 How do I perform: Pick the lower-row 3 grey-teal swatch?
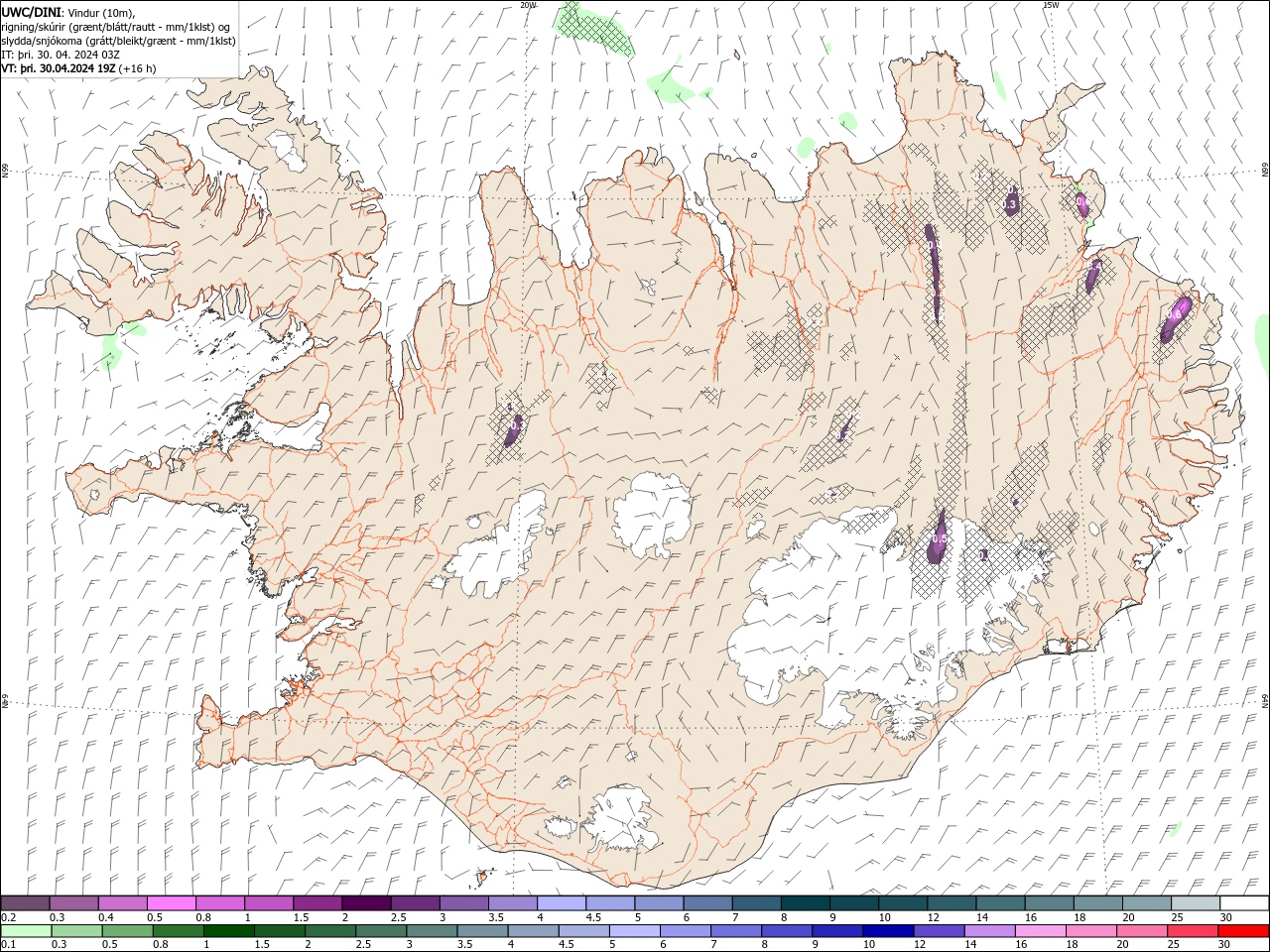click(432, 931)
